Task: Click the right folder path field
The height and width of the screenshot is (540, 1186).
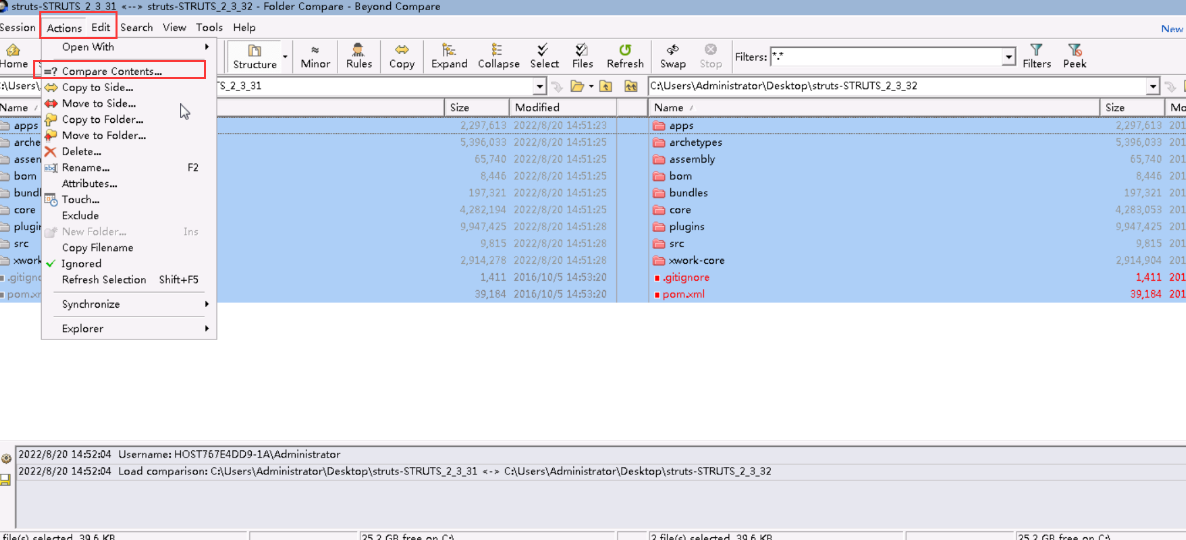Action: tap(897, 86)
